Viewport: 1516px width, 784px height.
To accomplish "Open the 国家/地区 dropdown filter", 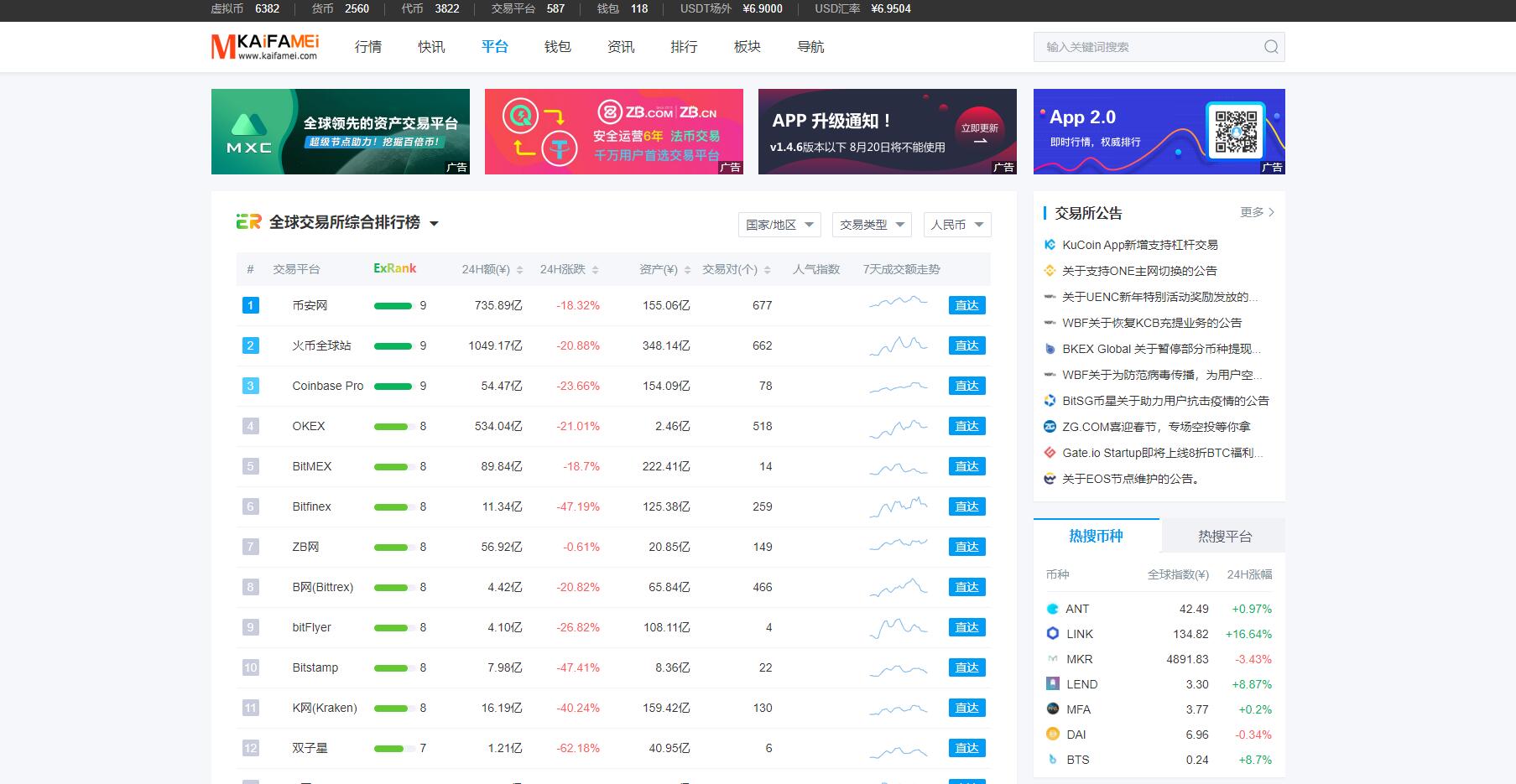I will click(779, 225).
